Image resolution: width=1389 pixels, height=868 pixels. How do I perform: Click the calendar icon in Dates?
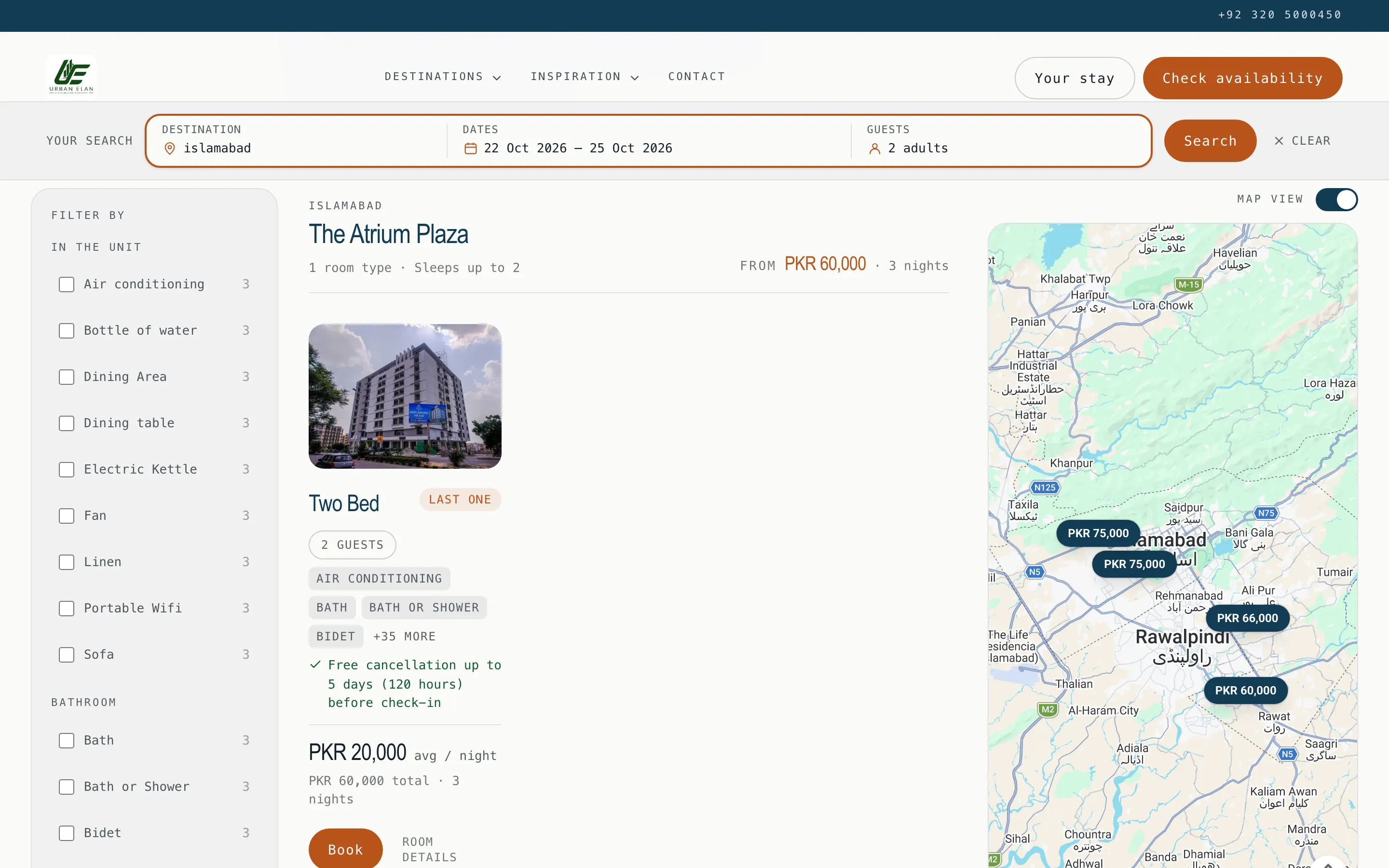471,149
